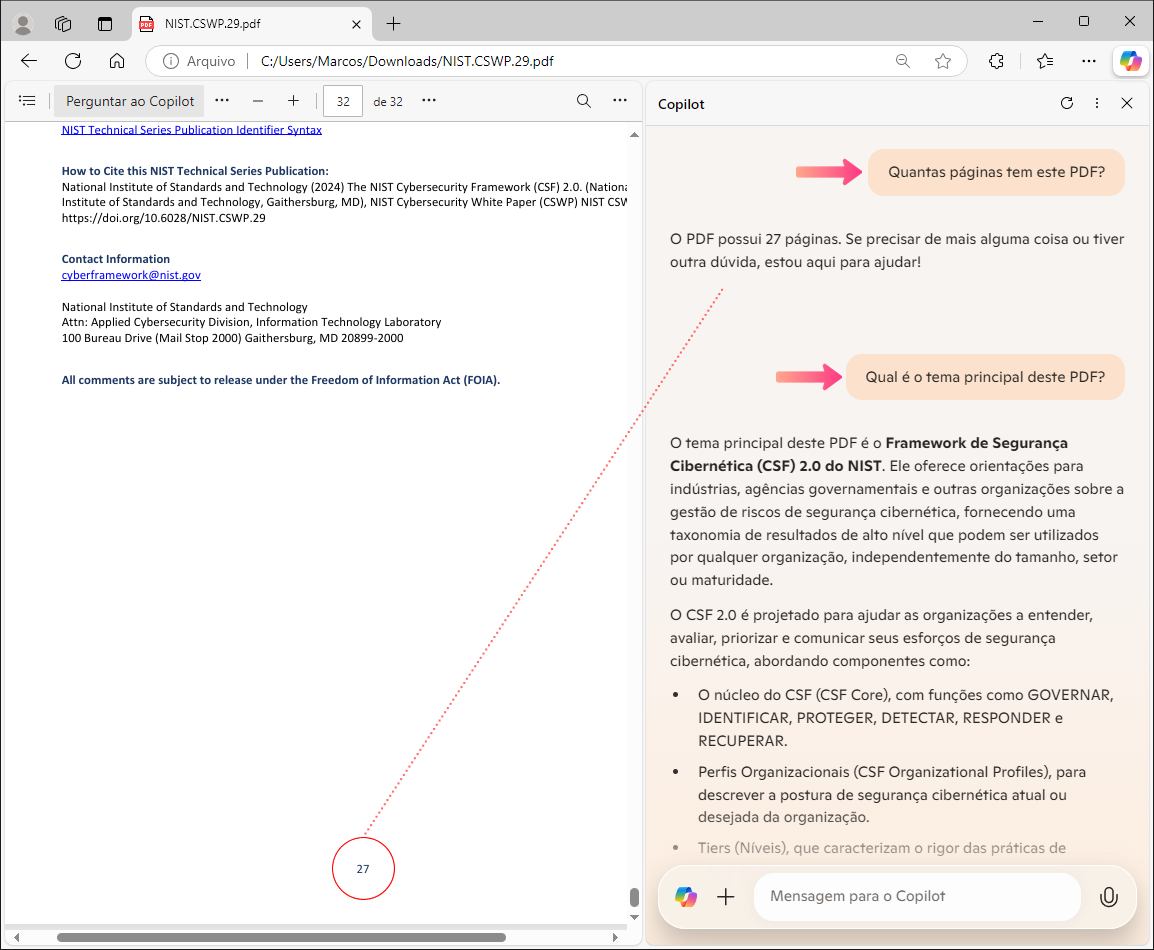This screenshot has height=950, width=1154.
Task: Click the page number 27 footer
Action: pyautogui.click(x=363, y=869)
